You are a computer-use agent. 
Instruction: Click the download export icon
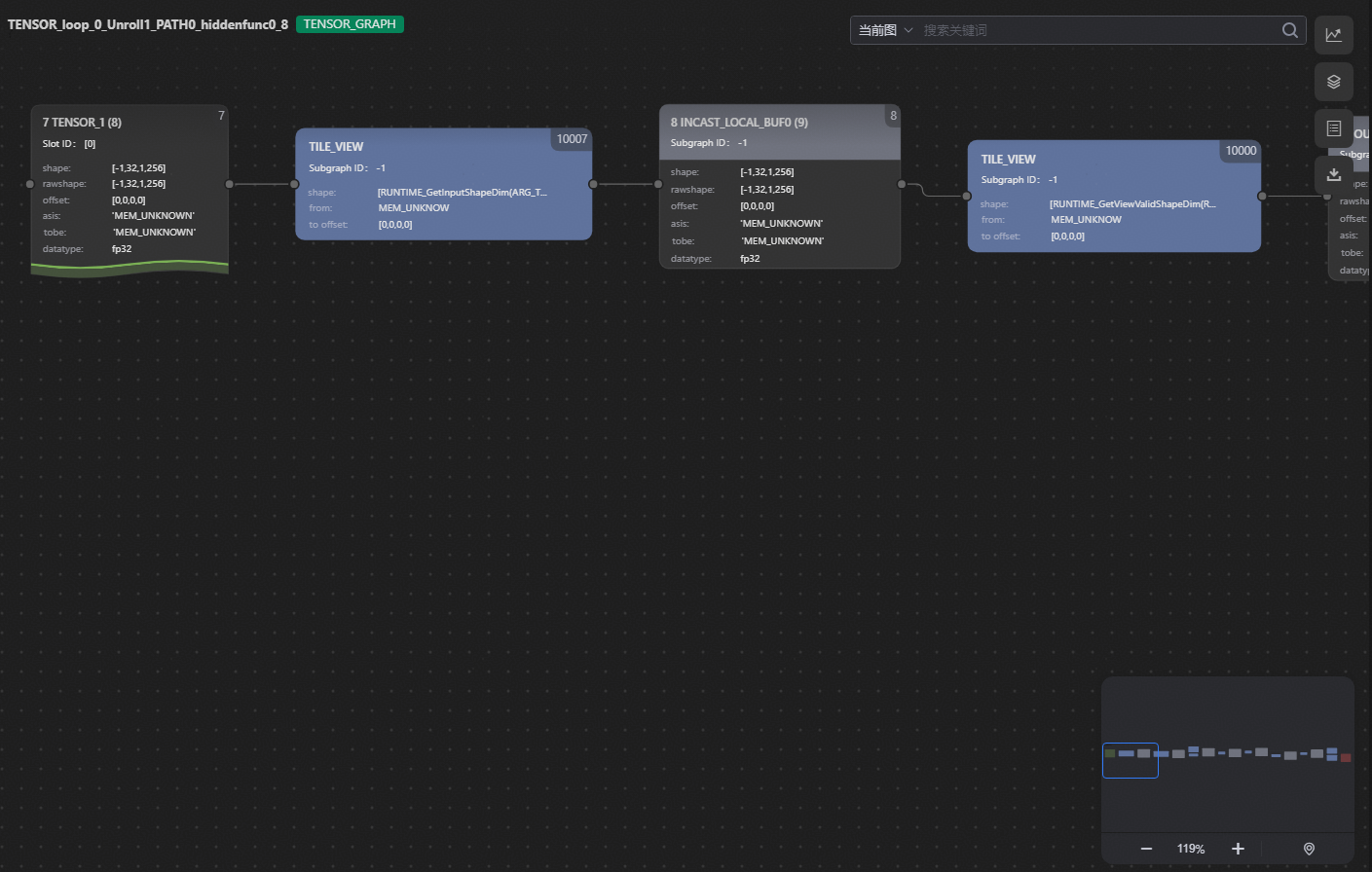[1333, 175]
